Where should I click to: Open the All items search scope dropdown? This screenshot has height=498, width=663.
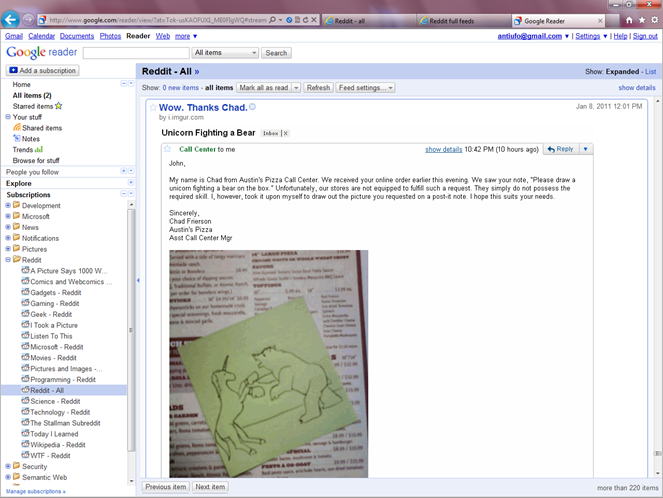pos(225,53)
